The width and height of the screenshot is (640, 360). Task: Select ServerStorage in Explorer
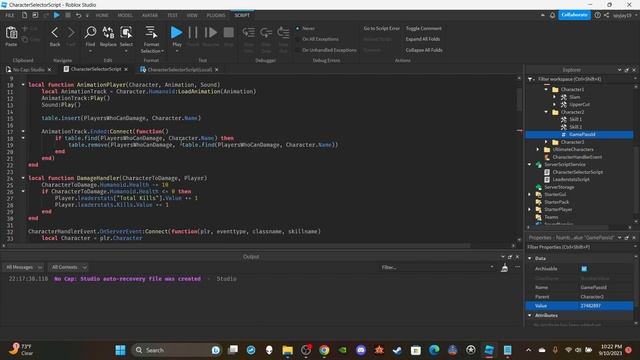(559, 187)
